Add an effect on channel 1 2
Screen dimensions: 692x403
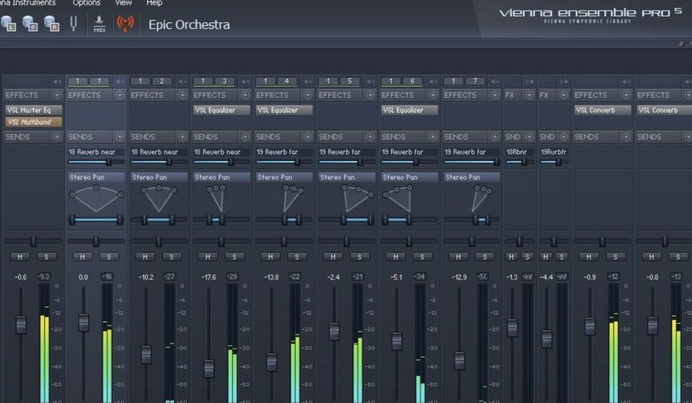coord(182,95)
